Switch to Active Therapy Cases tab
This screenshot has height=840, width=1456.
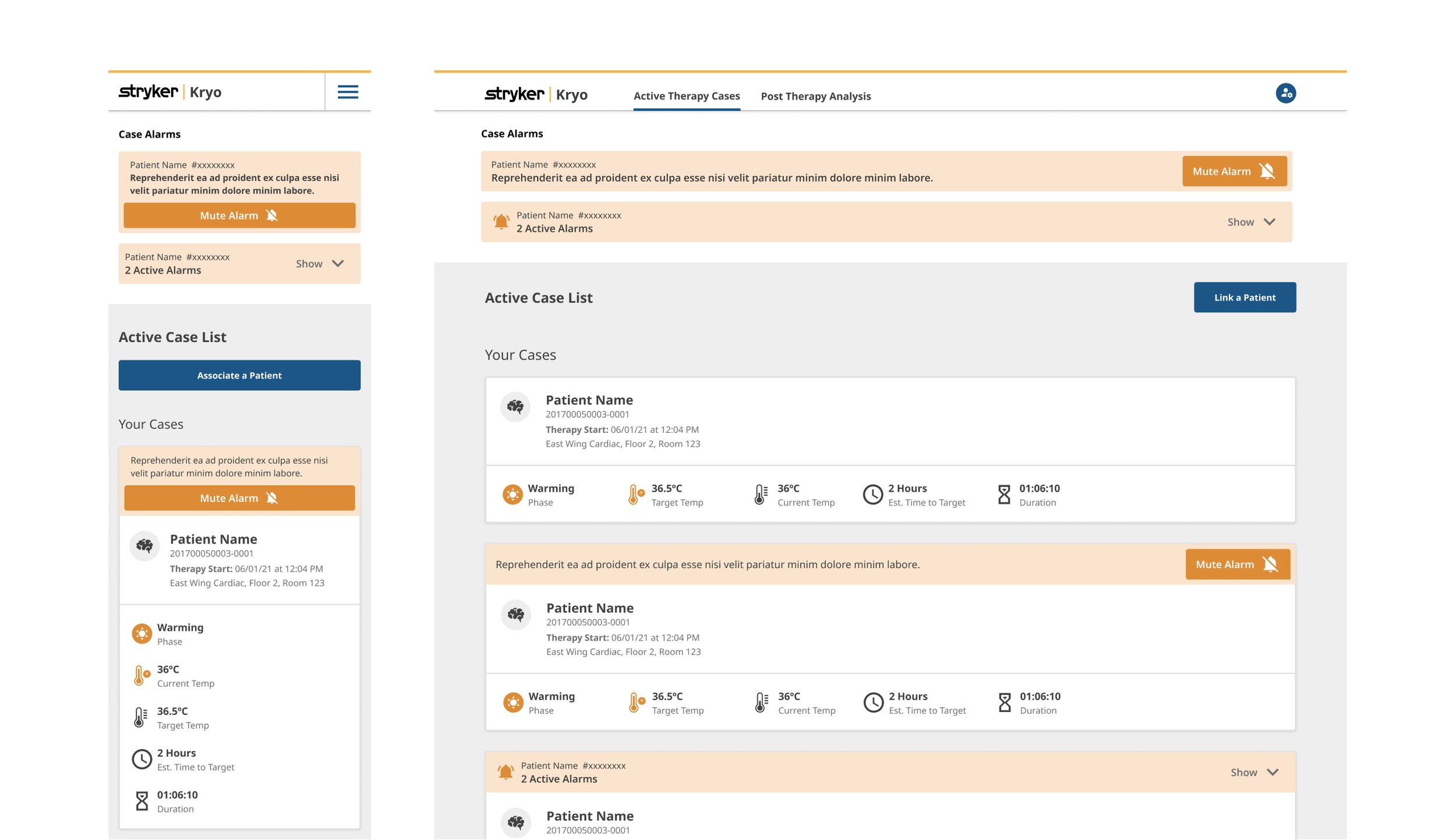687,96
